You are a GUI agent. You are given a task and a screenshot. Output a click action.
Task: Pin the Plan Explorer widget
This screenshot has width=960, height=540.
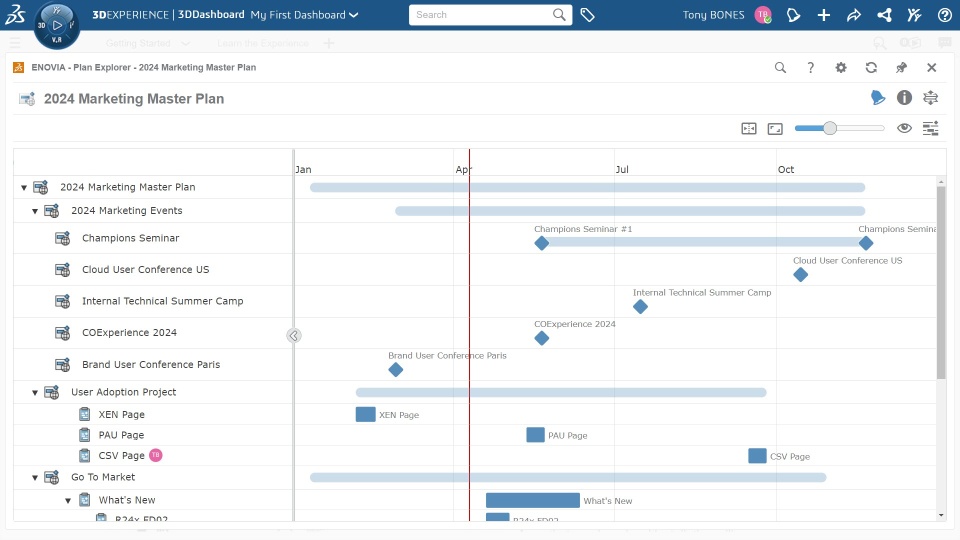point(901,67)
